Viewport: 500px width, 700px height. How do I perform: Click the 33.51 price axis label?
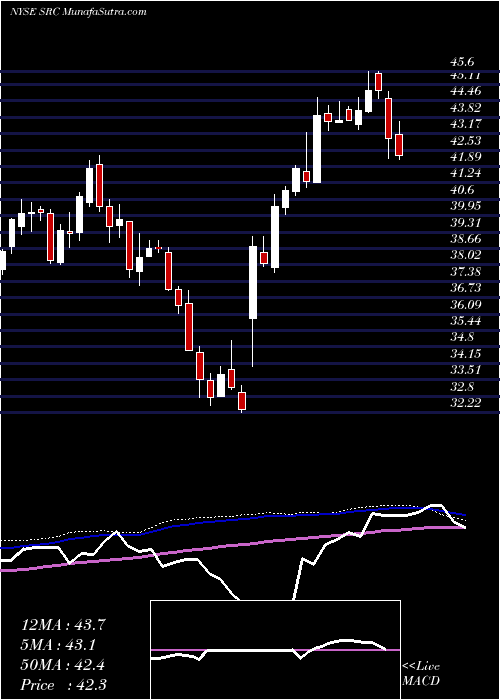pos(466,371)
